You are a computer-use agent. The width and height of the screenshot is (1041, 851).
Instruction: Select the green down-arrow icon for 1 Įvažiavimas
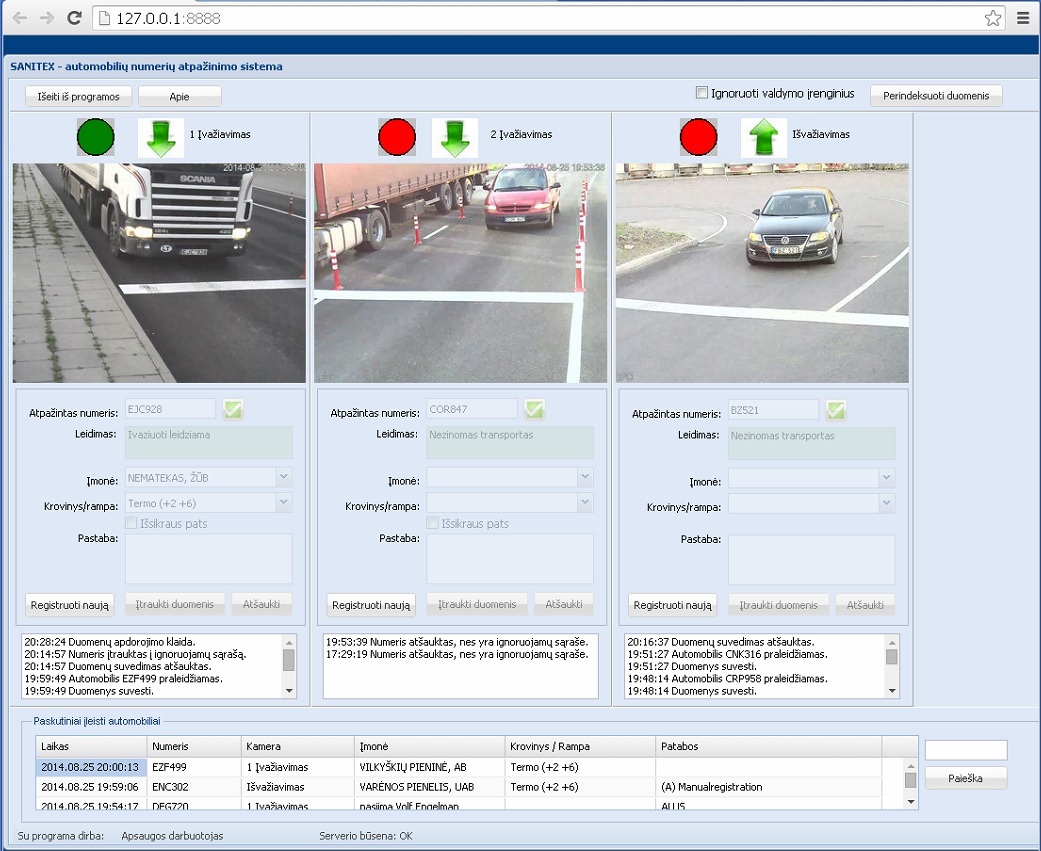[159, 137]
